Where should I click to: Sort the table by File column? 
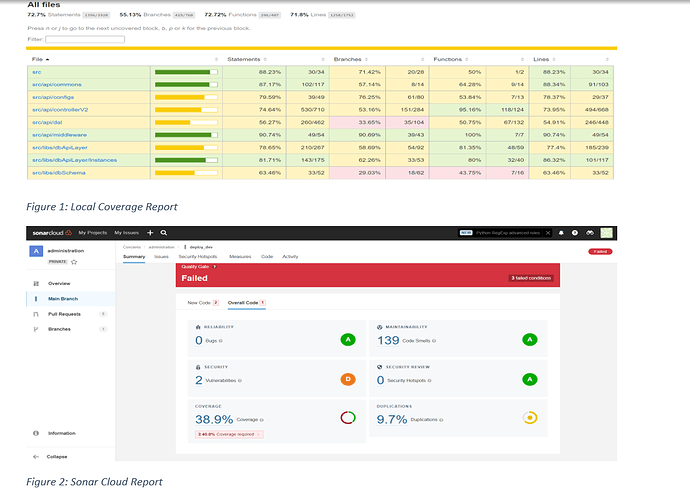click(40, 59)
